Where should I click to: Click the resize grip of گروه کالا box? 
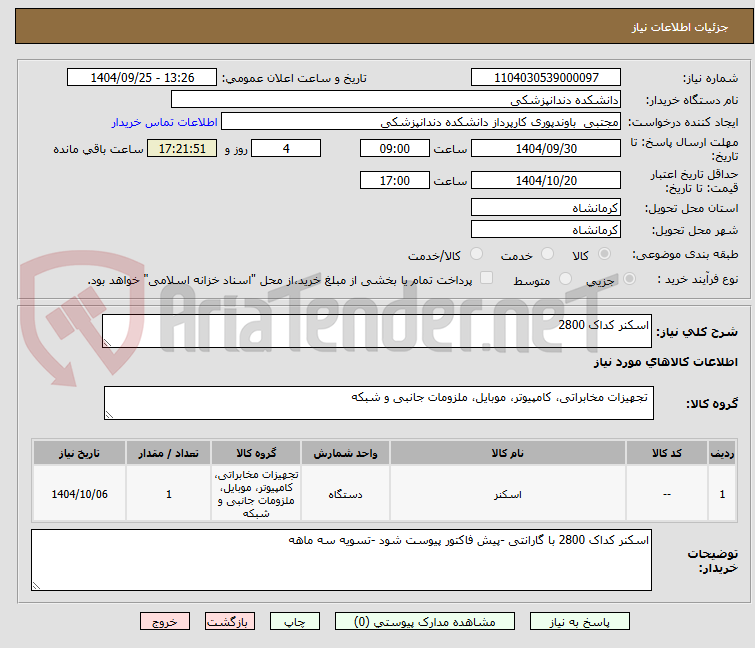point(109,415)
